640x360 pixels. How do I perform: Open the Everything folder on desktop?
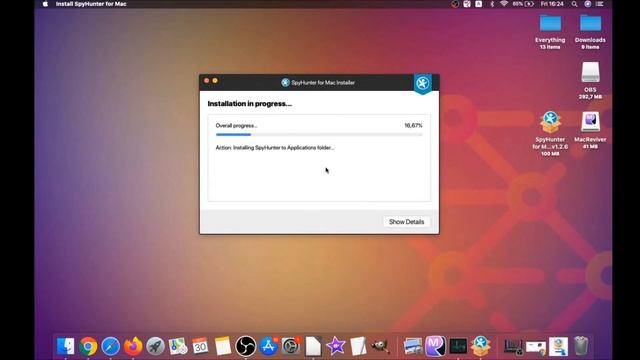point(550,32)
